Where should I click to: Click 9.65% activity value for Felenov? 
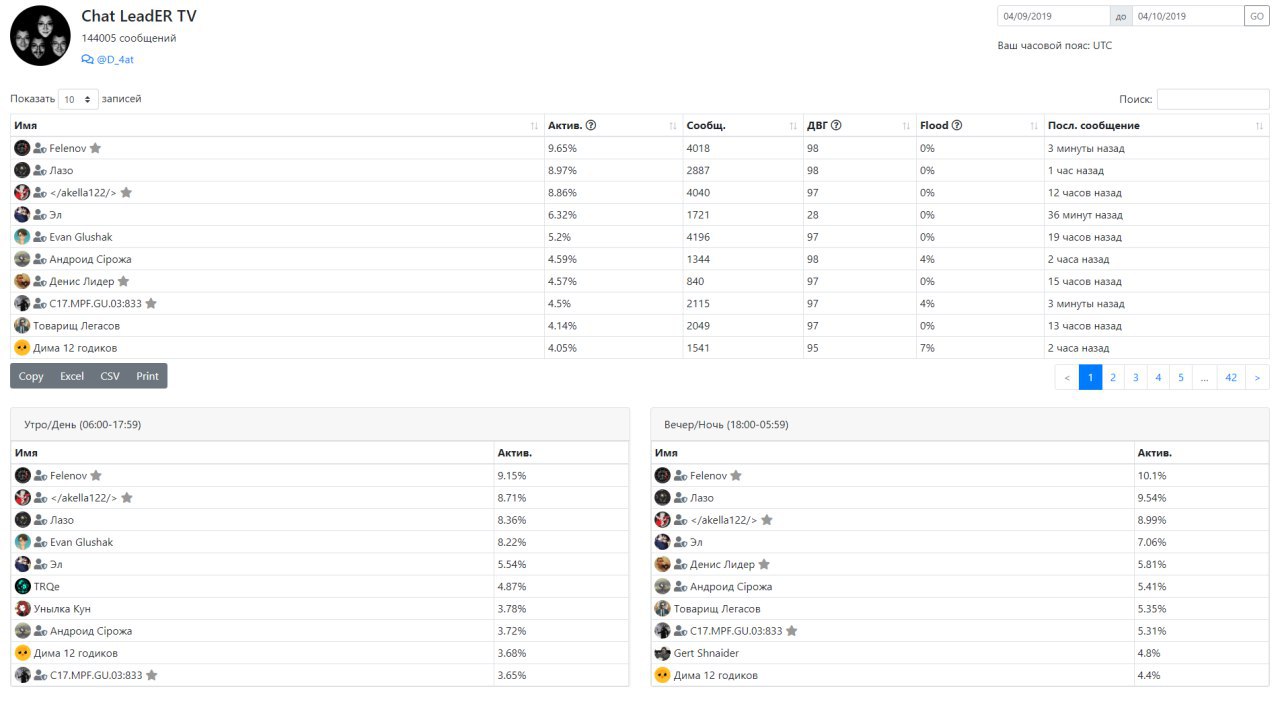[563, 148]
